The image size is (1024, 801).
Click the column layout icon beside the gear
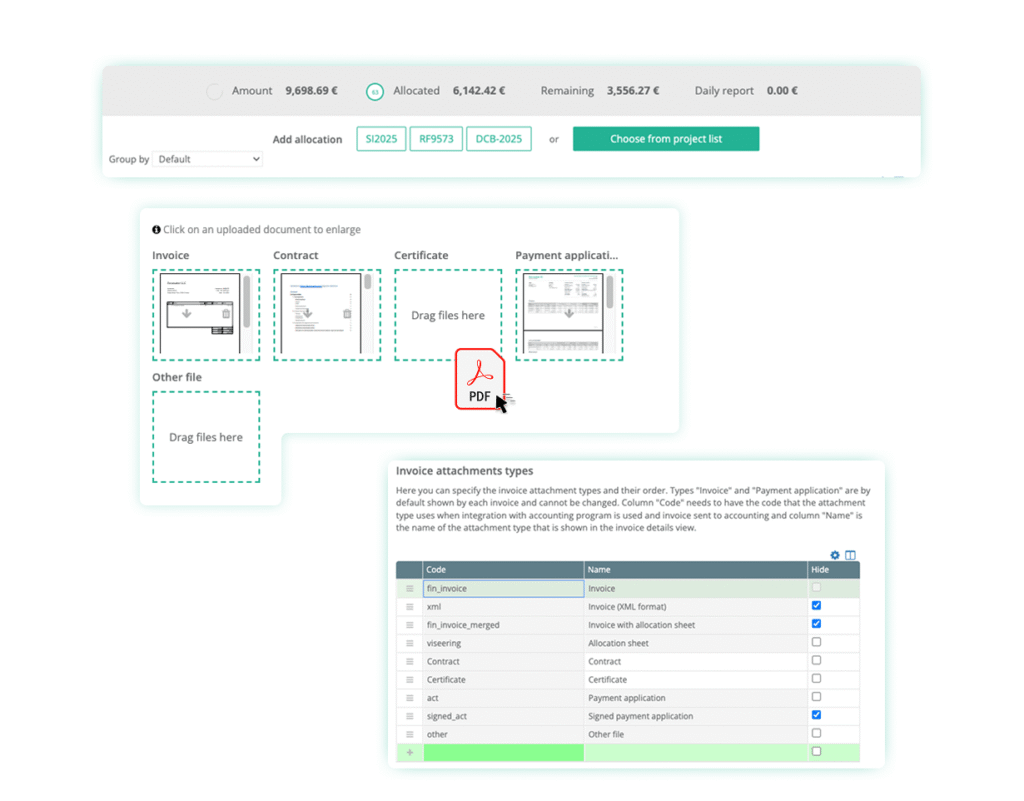coord(851,555)
